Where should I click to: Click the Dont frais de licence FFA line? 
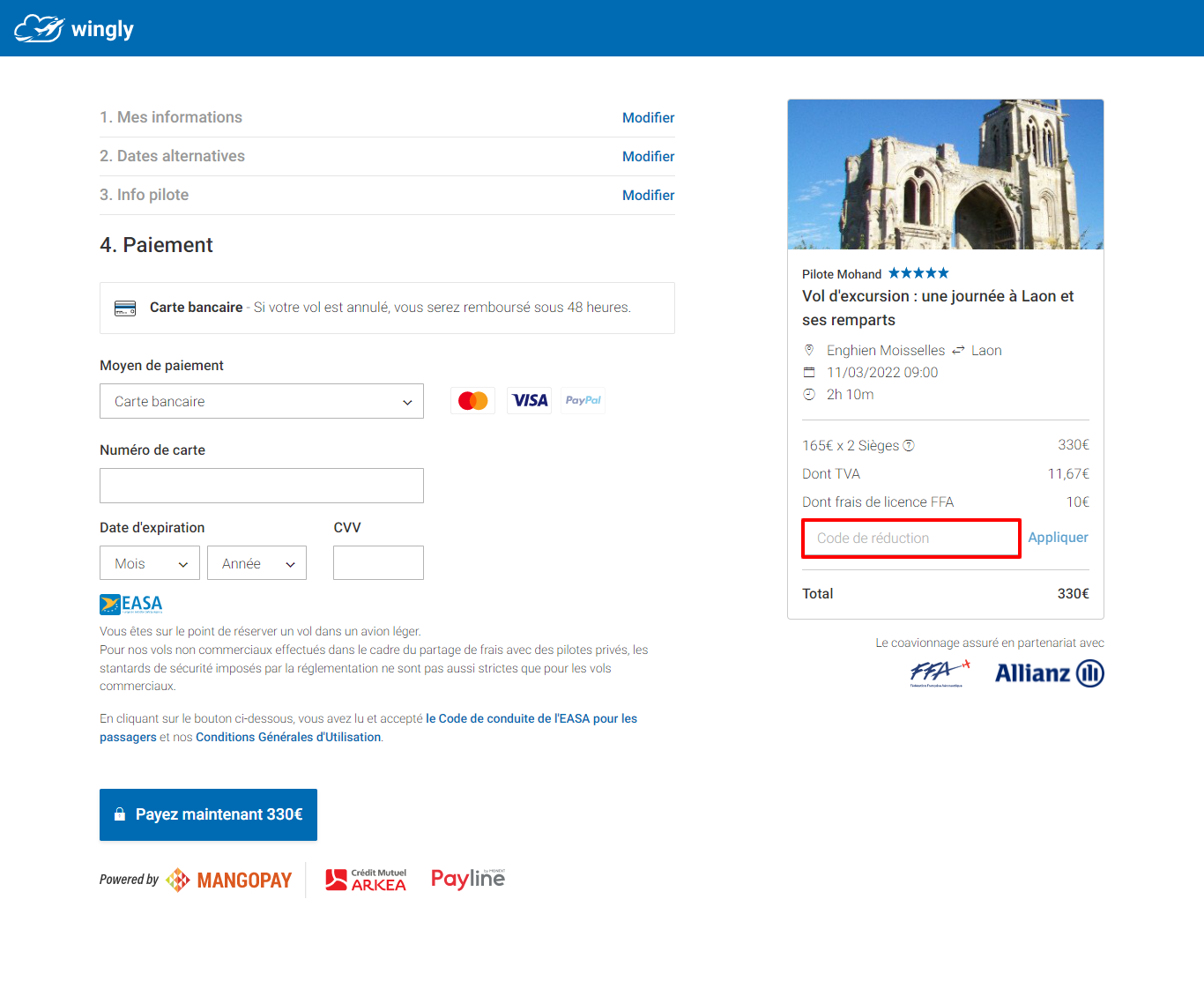point(946,502)
